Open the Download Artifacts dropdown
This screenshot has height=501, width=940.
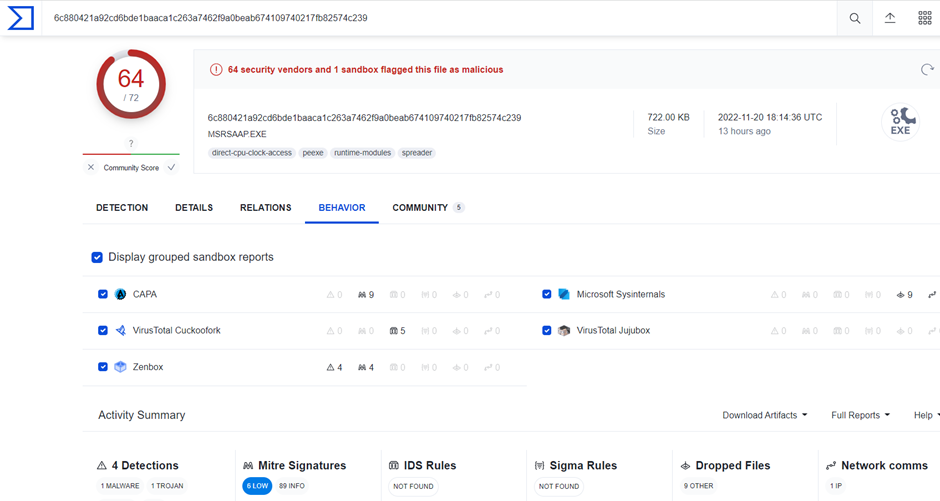(765, 415)
